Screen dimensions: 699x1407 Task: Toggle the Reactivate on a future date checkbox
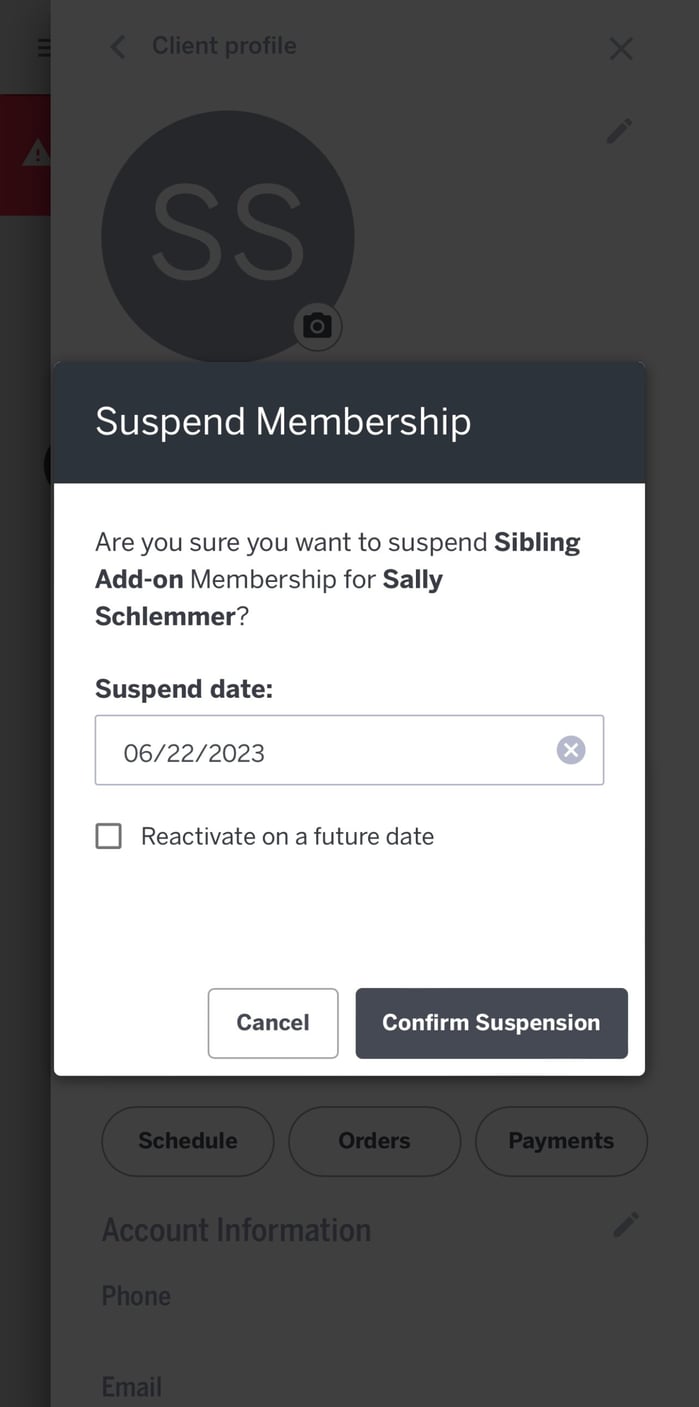coord(108,836)
